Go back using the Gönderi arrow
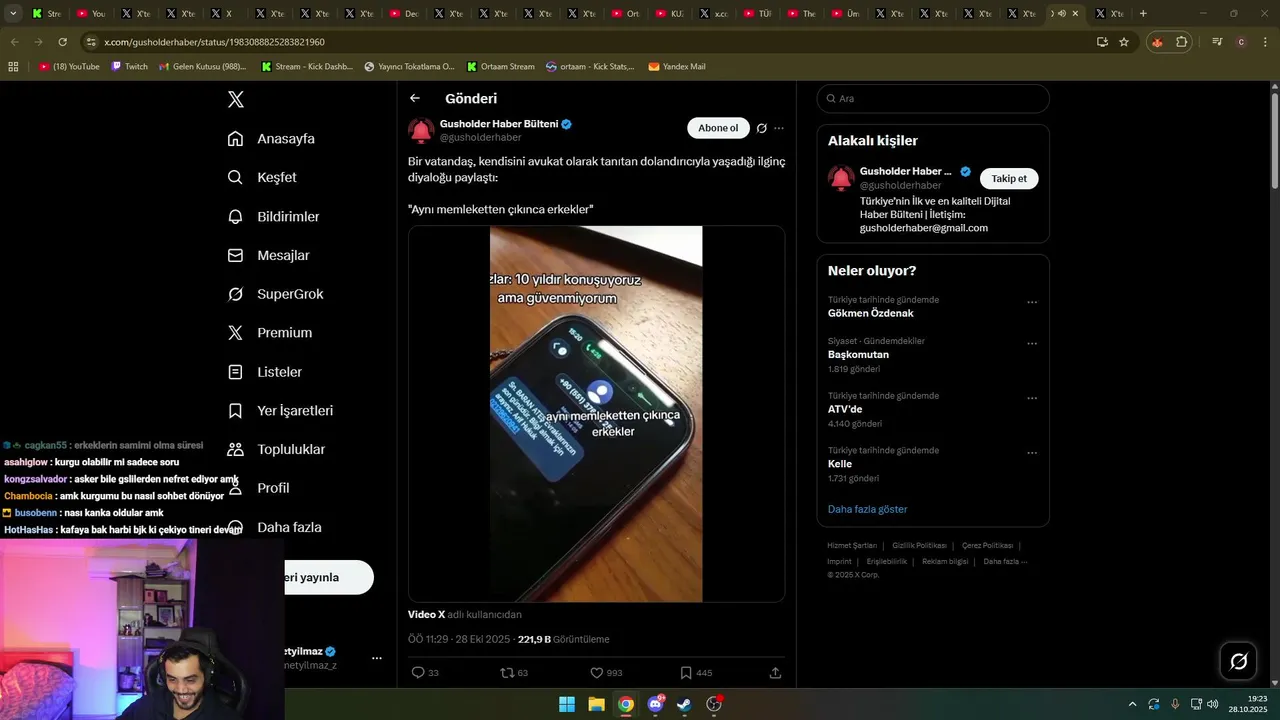1280x720 pixels. [415, 98]
